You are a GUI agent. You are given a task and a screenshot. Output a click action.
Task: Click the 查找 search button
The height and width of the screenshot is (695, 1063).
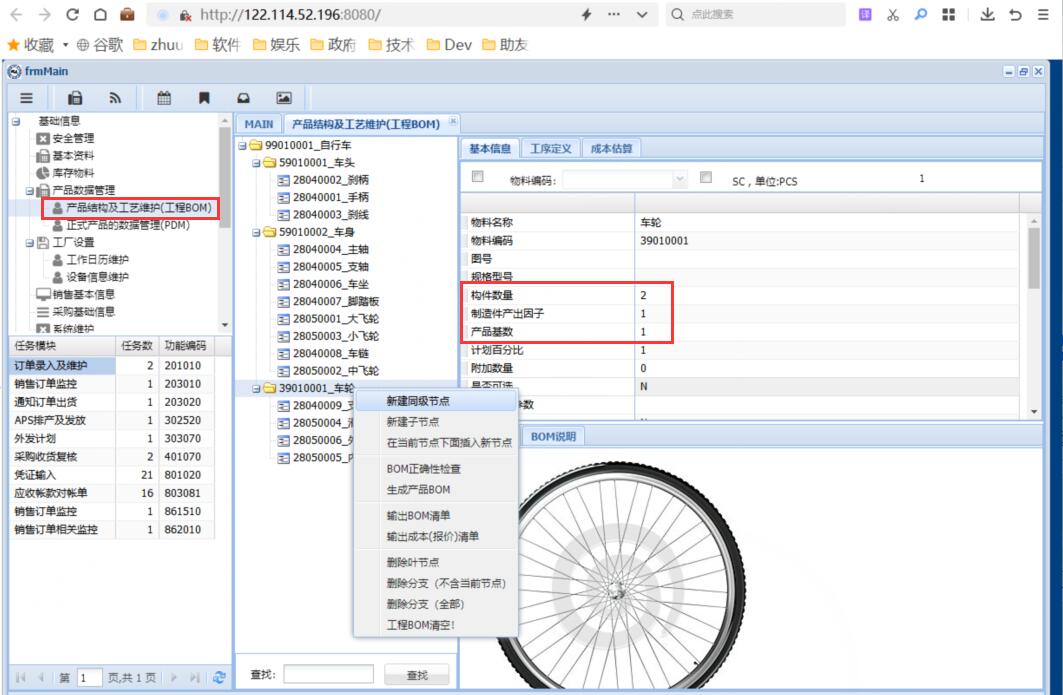[x=417, y=675]
